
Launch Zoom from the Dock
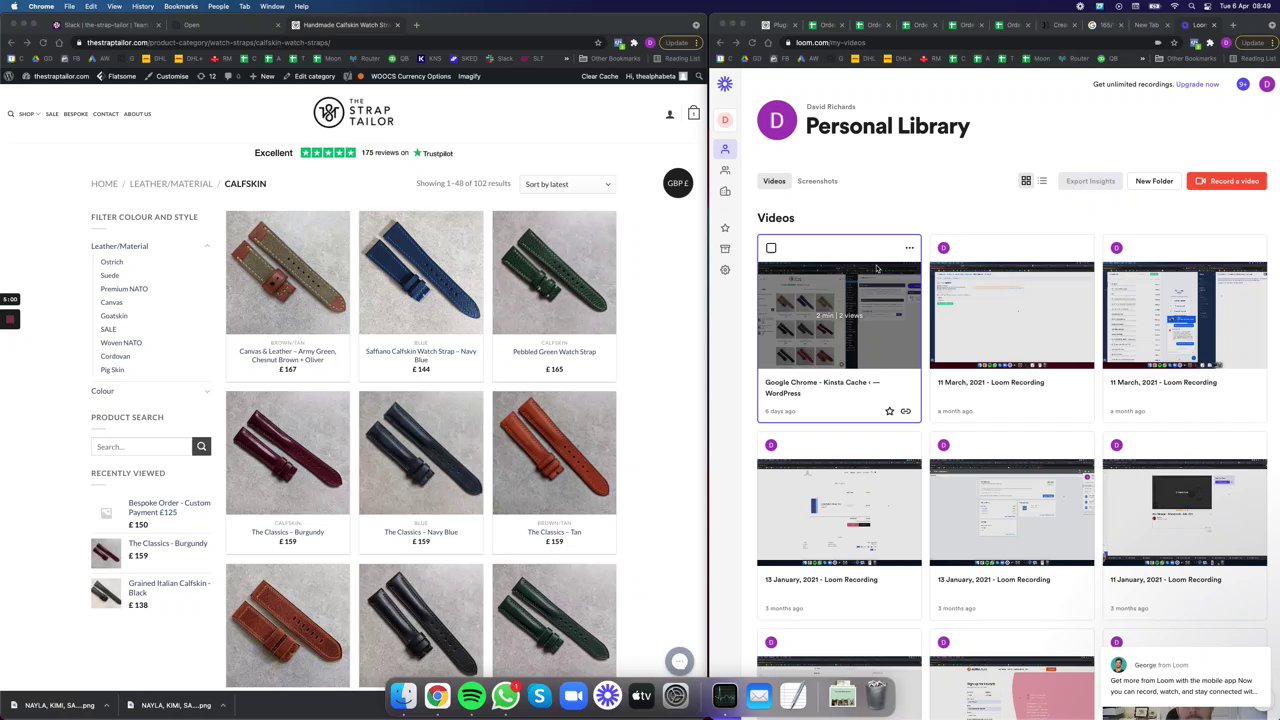tap(573, 696)
